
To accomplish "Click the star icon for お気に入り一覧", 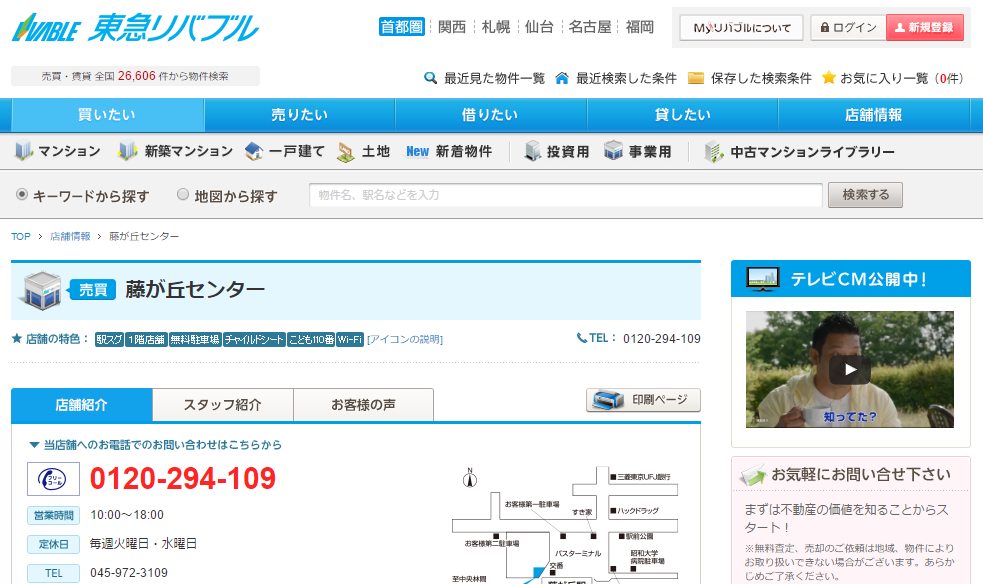I will click(x=829, y=78).
